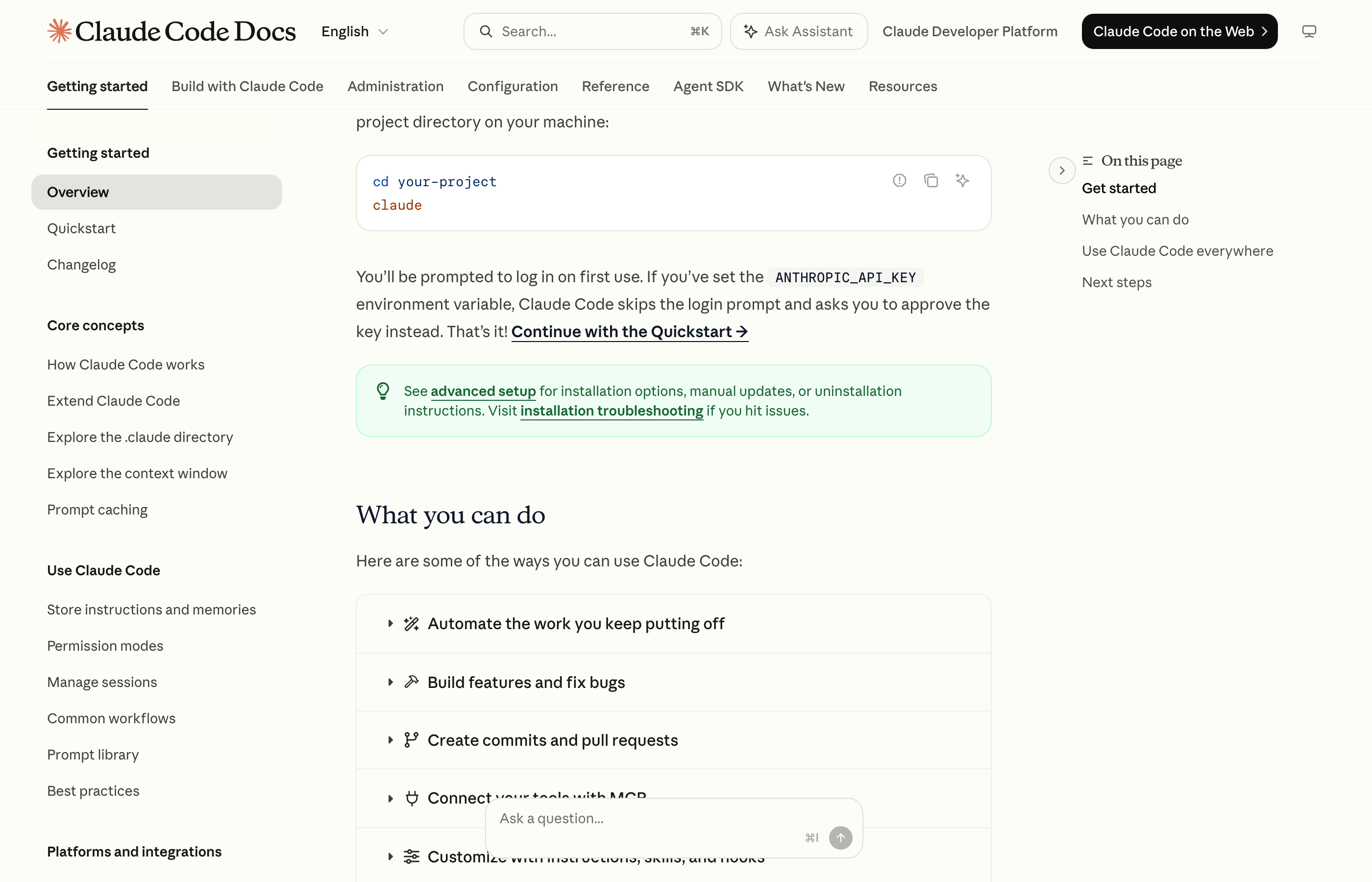Collapse the table of contents with chevron button
The width and height of the screenshot is (1372, 882).
tap(1062, 171)
